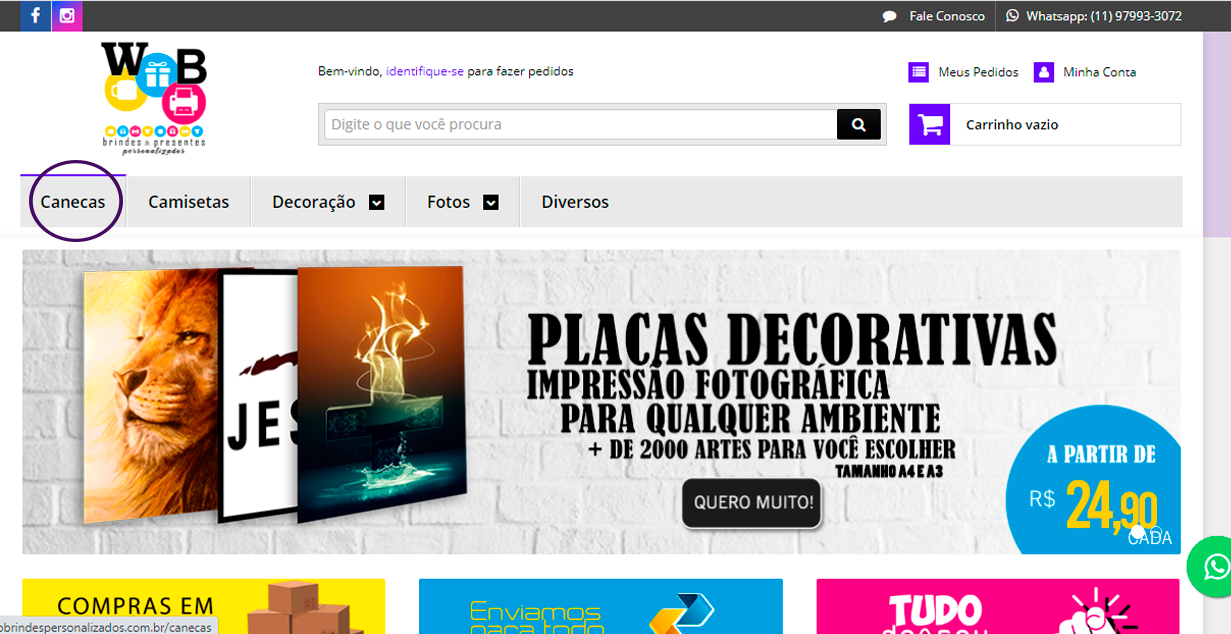The image size is (1231, 634).
Task: Open the floating WhatsApp chat button
Action: pos(1214,567)
